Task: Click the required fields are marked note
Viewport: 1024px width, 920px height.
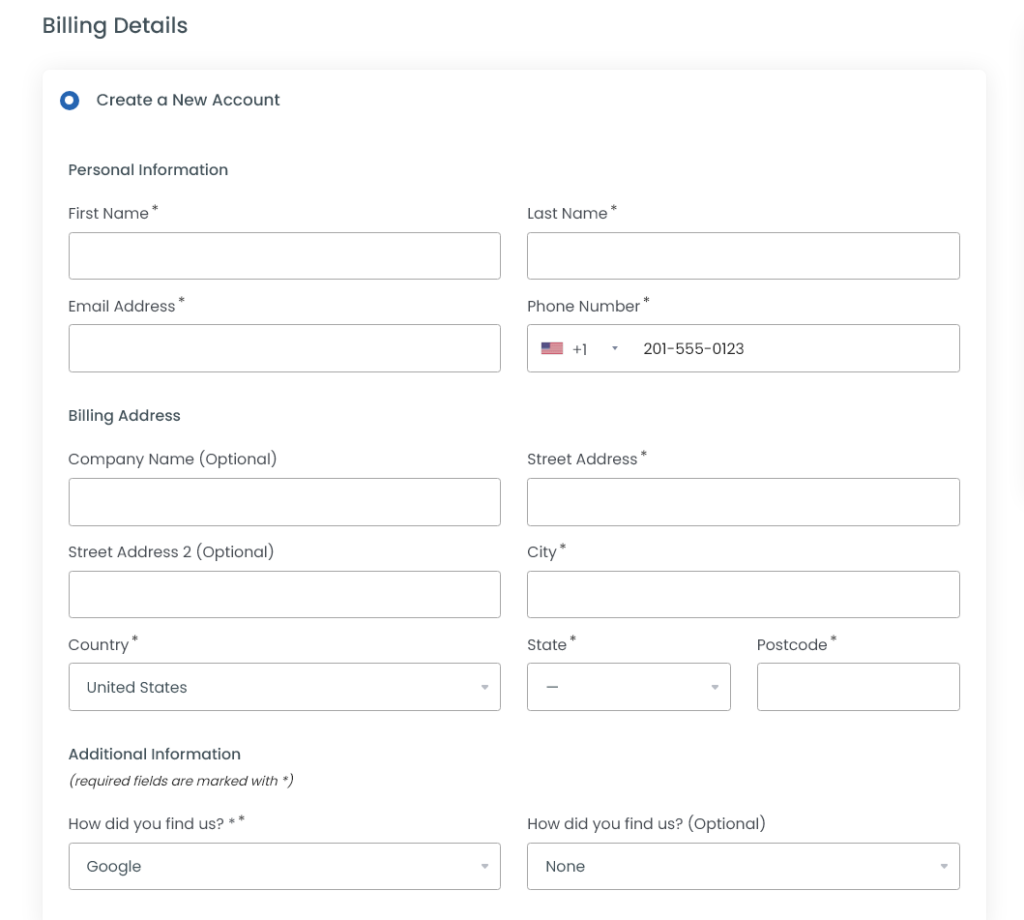Action: (x=181, y=781)
